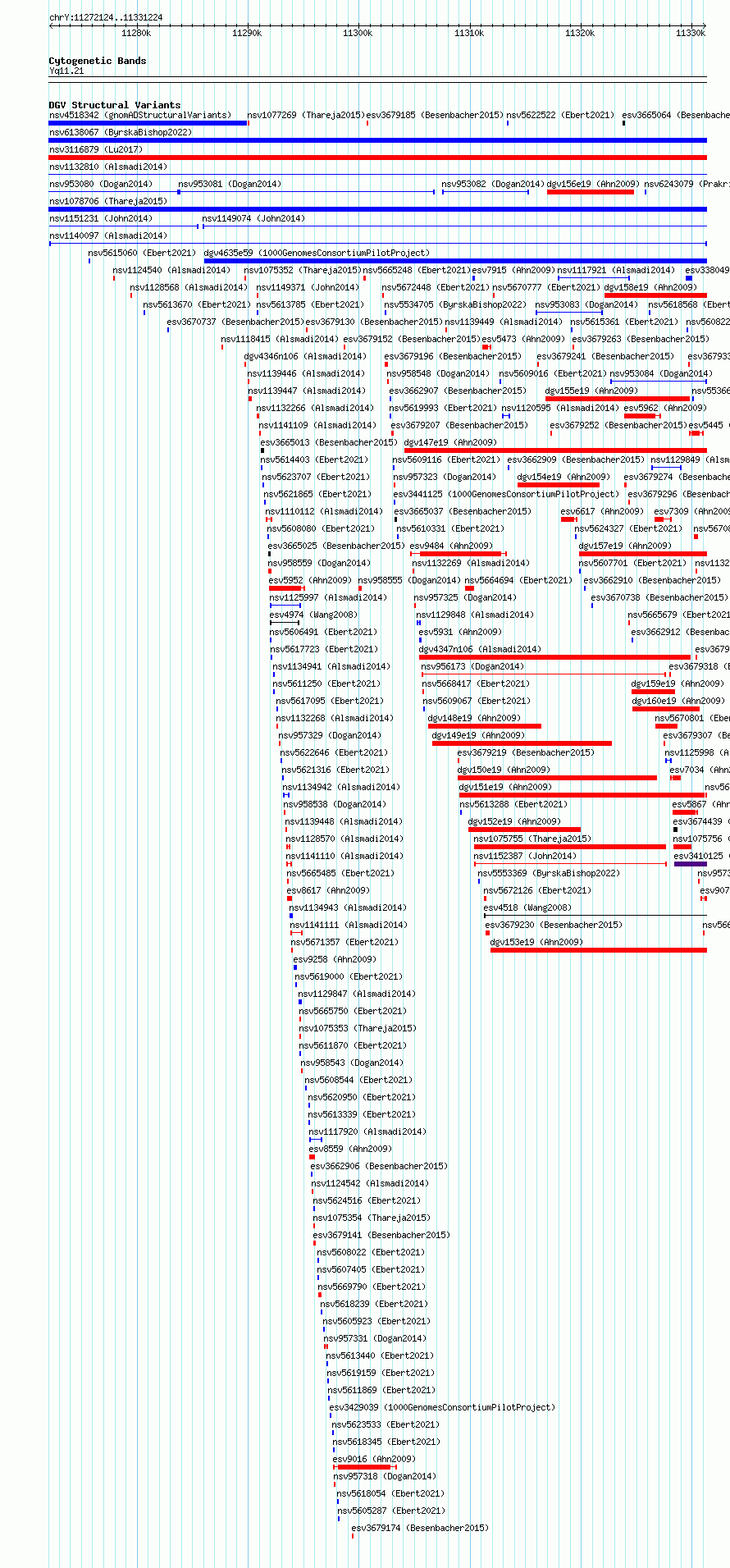This screenshot has width=730, height=1568.
Task: Click esv4518 (Wang2008) label
Action: (527, 907)
